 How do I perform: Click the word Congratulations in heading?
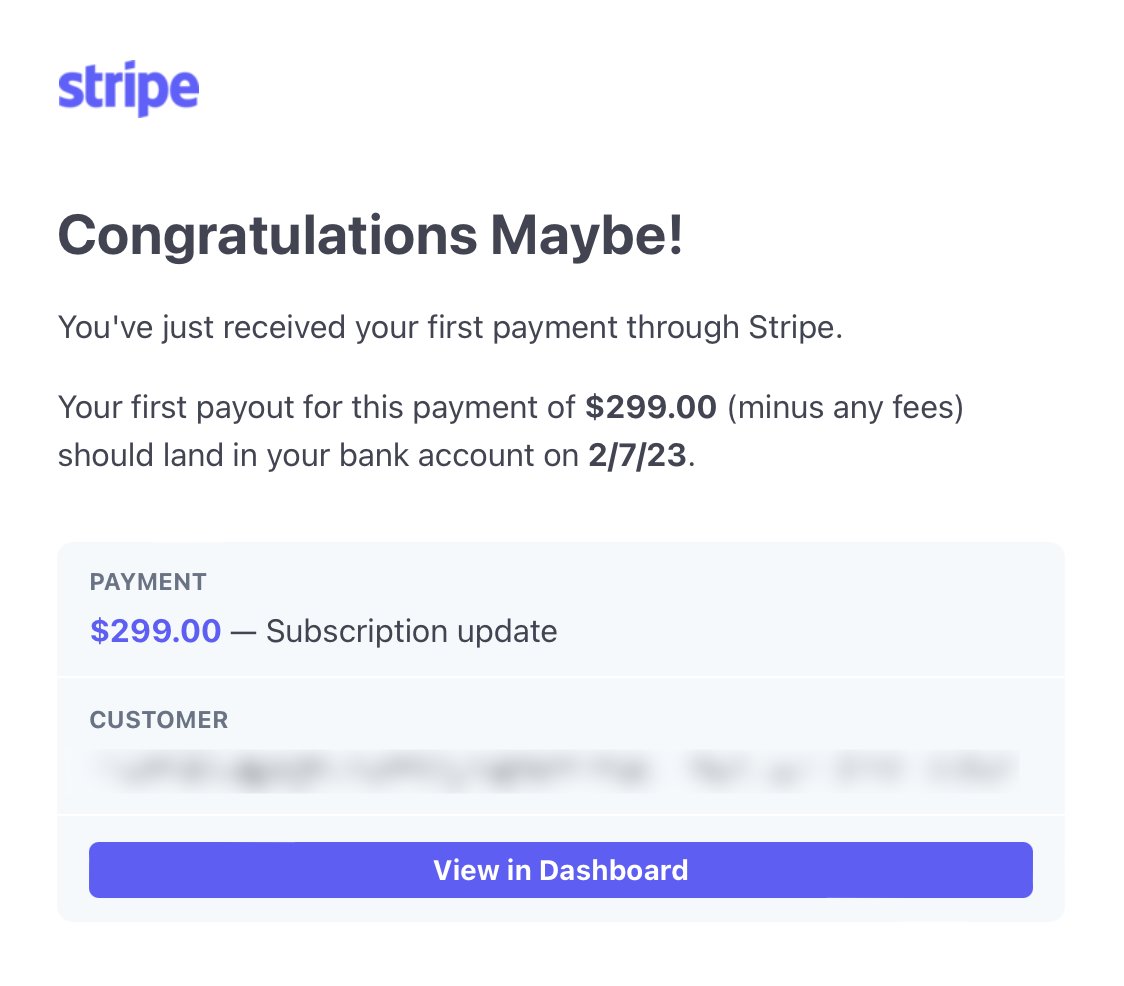pyautogui.click(x=267, y=236)
